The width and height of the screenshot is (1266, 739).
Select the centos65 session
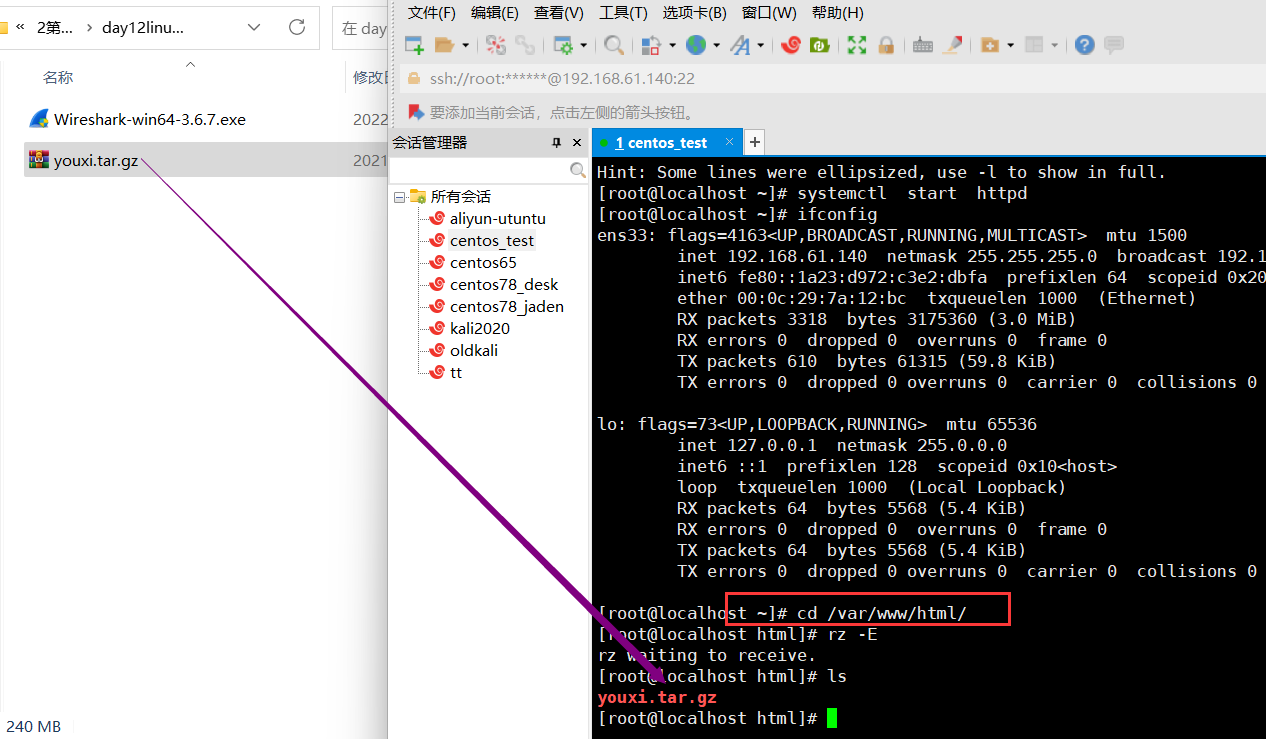483,263
